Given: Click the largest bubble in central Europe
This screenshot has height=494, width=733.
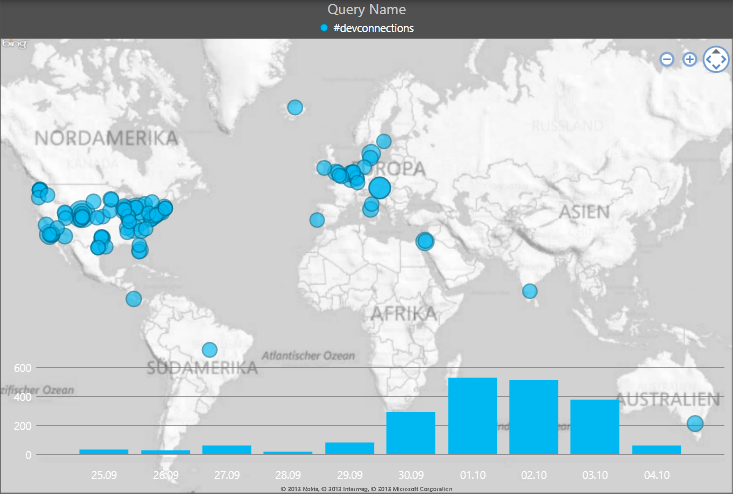Looking at the screenshot, I should coord(379,187).
